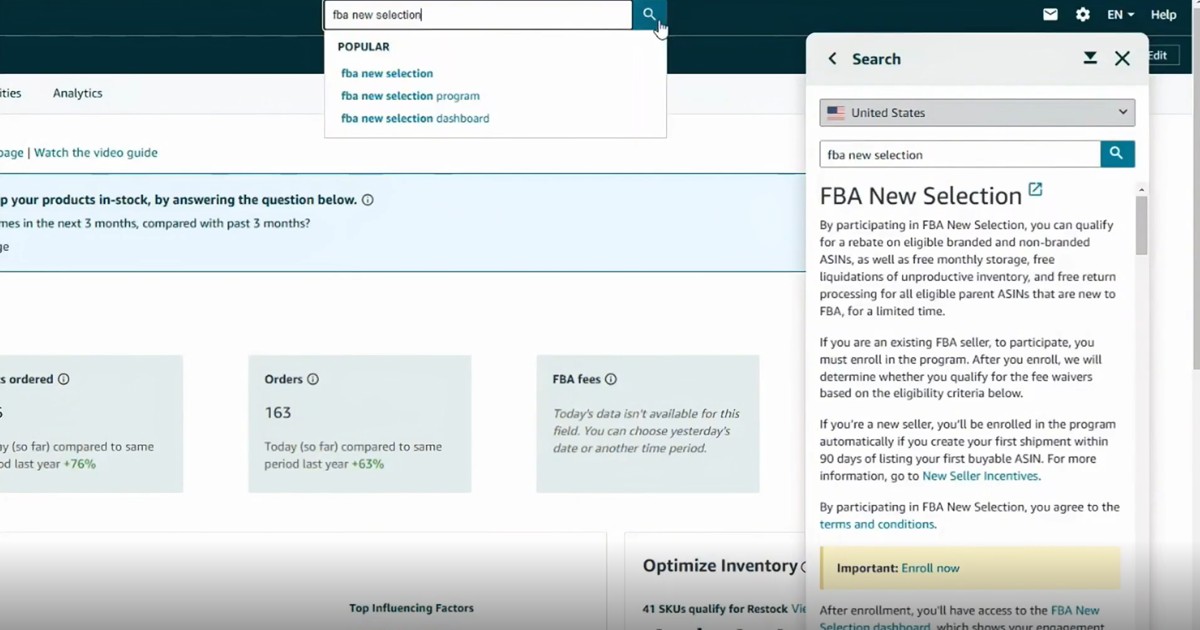Image resolution: width=1200 pixels, height=630 pixels.
Task: Open the FBA New Selection dashboard link
Action: (959, 618)
